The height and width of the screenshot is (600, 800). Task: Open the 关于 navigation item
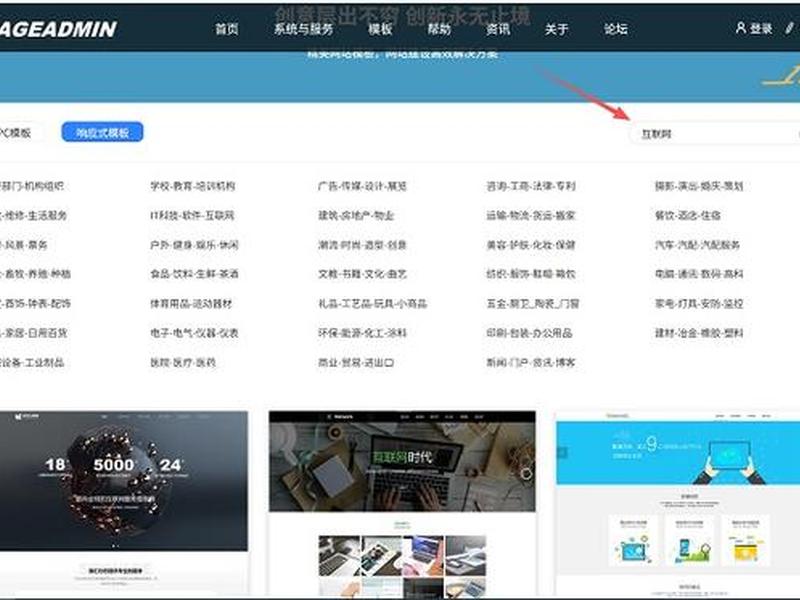click(556, 29)
